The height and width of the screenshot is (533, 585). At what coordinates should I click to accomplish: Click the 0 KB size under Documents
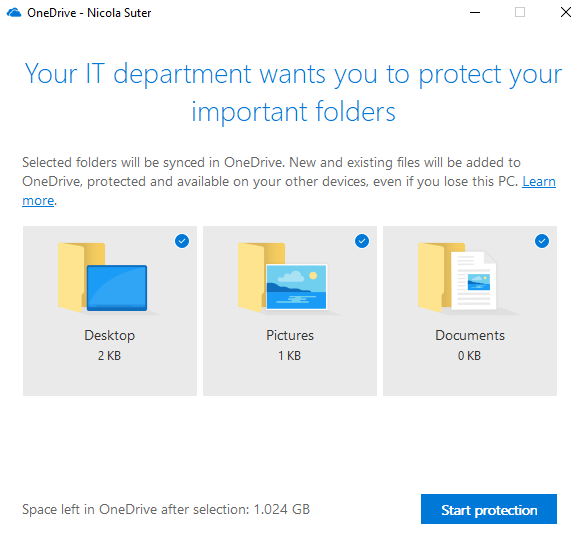tap(469, 355)
